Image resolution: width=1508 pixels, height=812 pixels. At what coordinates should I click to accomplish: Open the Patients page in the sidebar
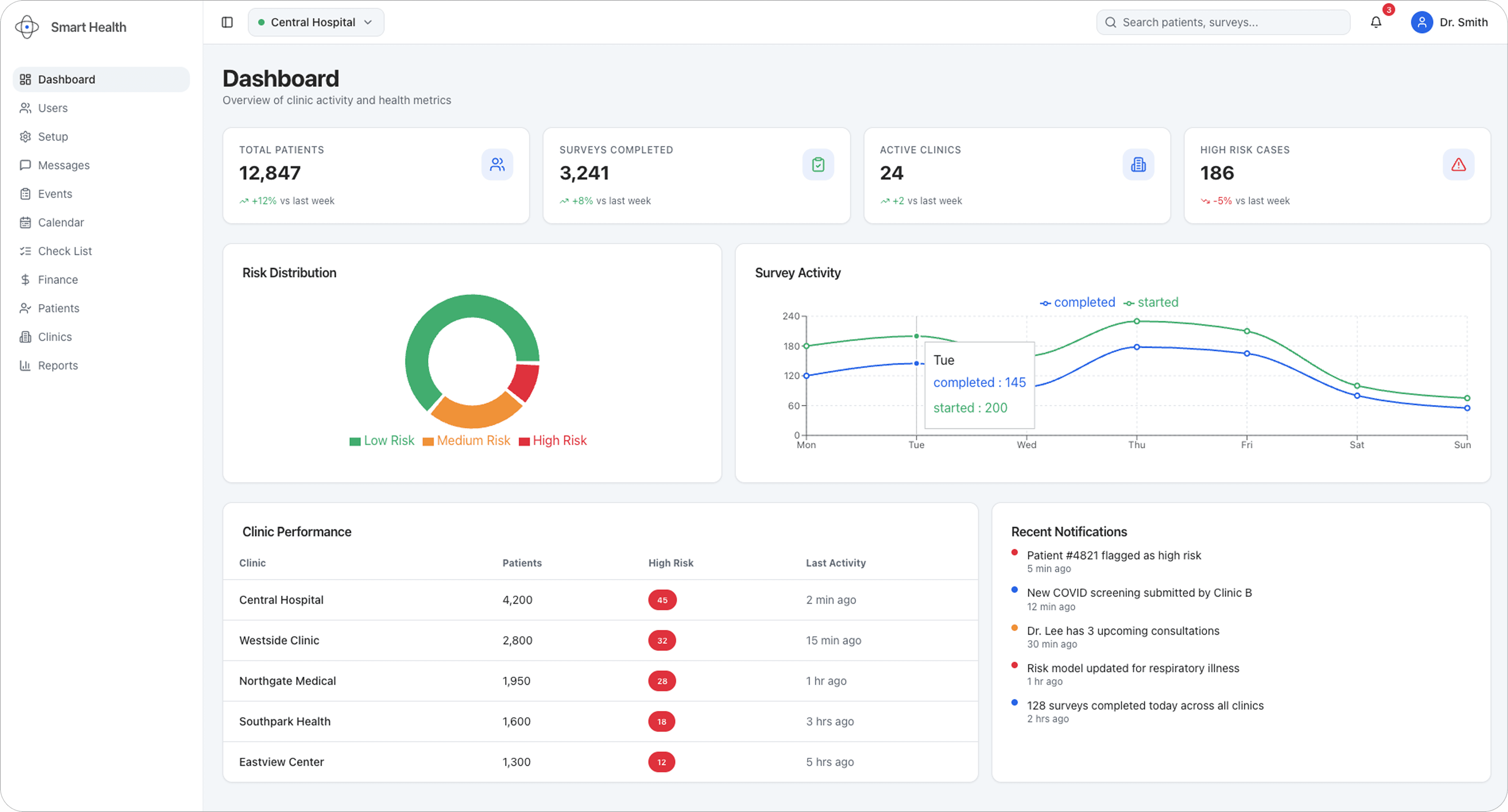(x=58, y=308)
